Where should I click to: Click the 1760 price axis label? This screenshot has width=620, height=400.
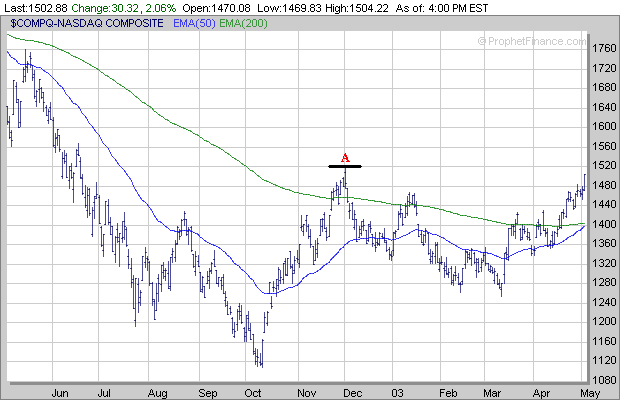pos(604,48)
